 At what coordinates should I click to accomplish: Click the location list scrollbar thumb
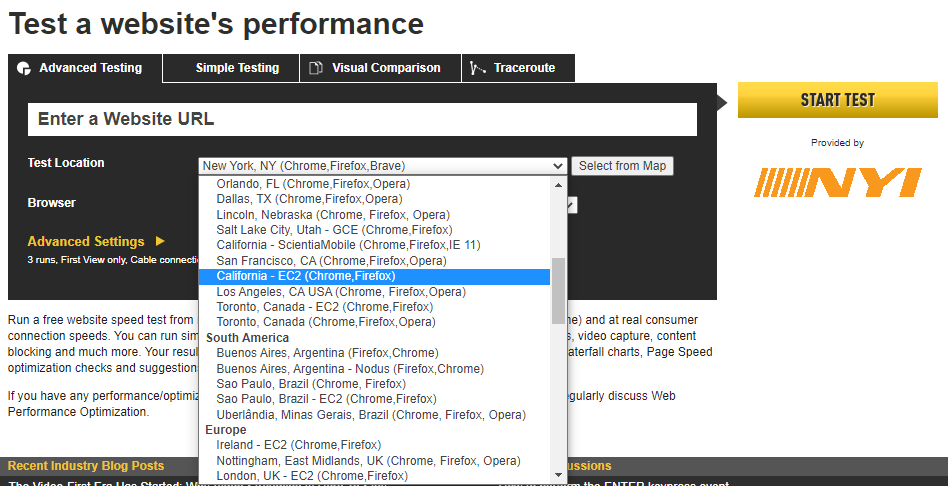coord(558,291)
